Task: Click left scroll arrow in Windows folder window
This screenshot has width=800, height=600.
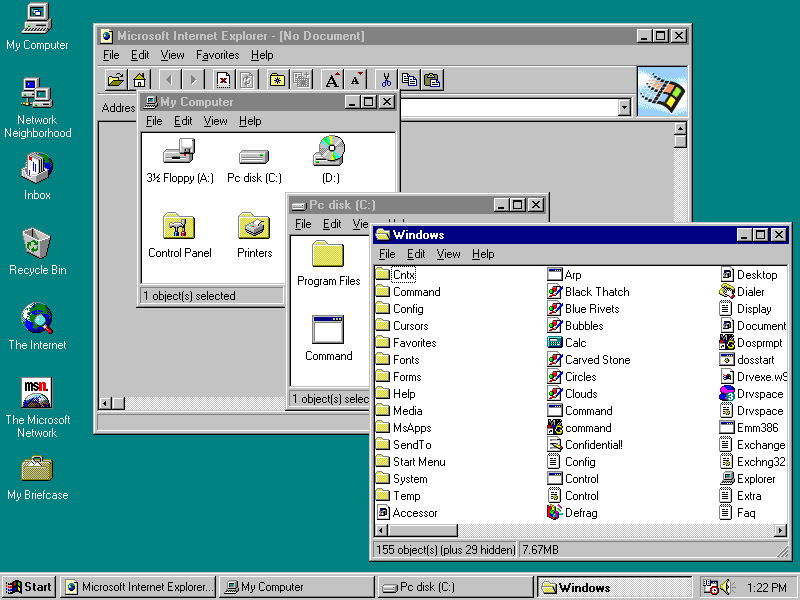Action: (x=381, y=530)
